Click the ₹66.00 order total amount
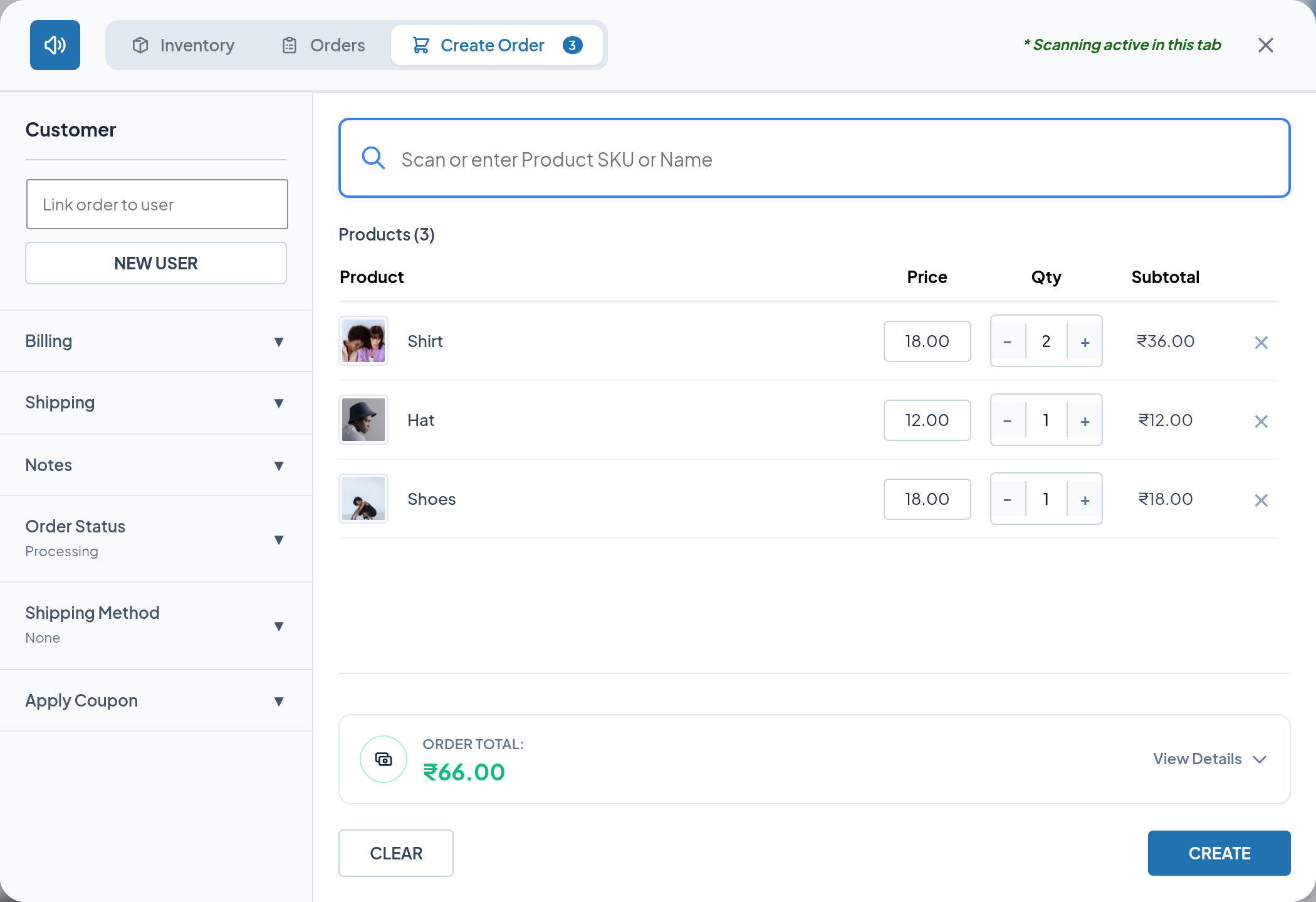Screen dimensions: 1316x902 (464, 772)
